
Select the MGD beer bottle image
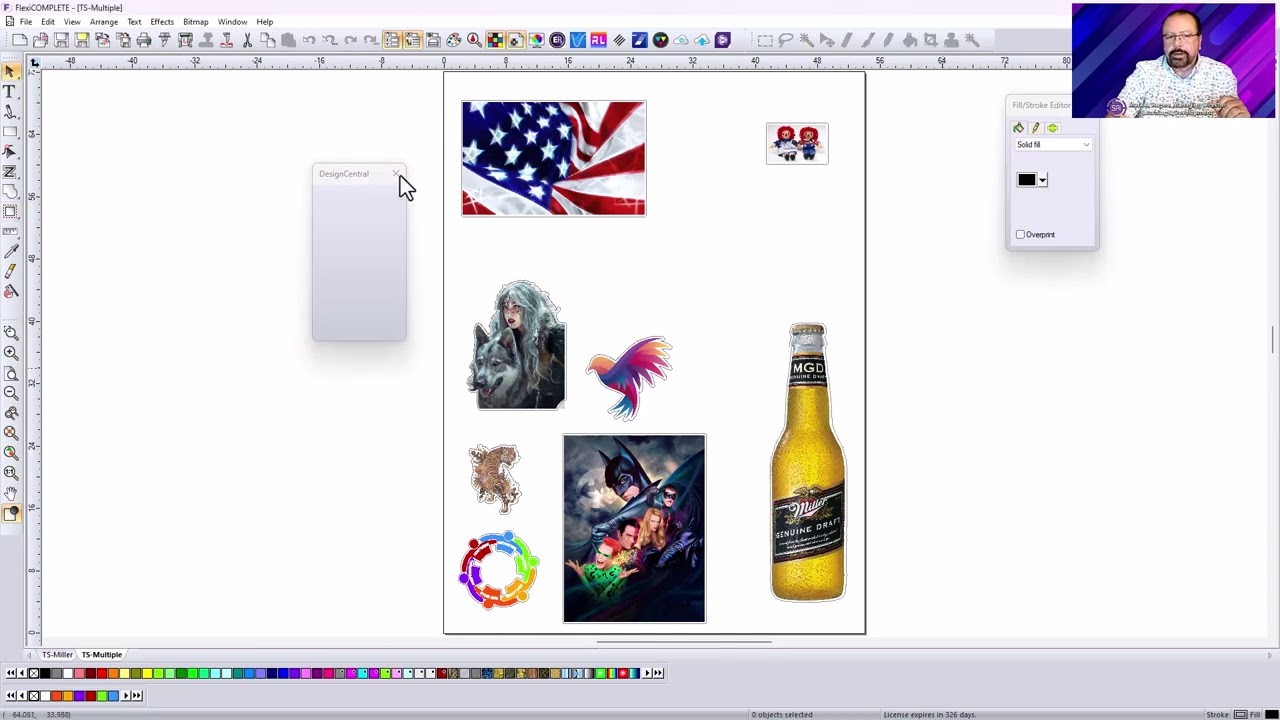[x=808, y=462]
